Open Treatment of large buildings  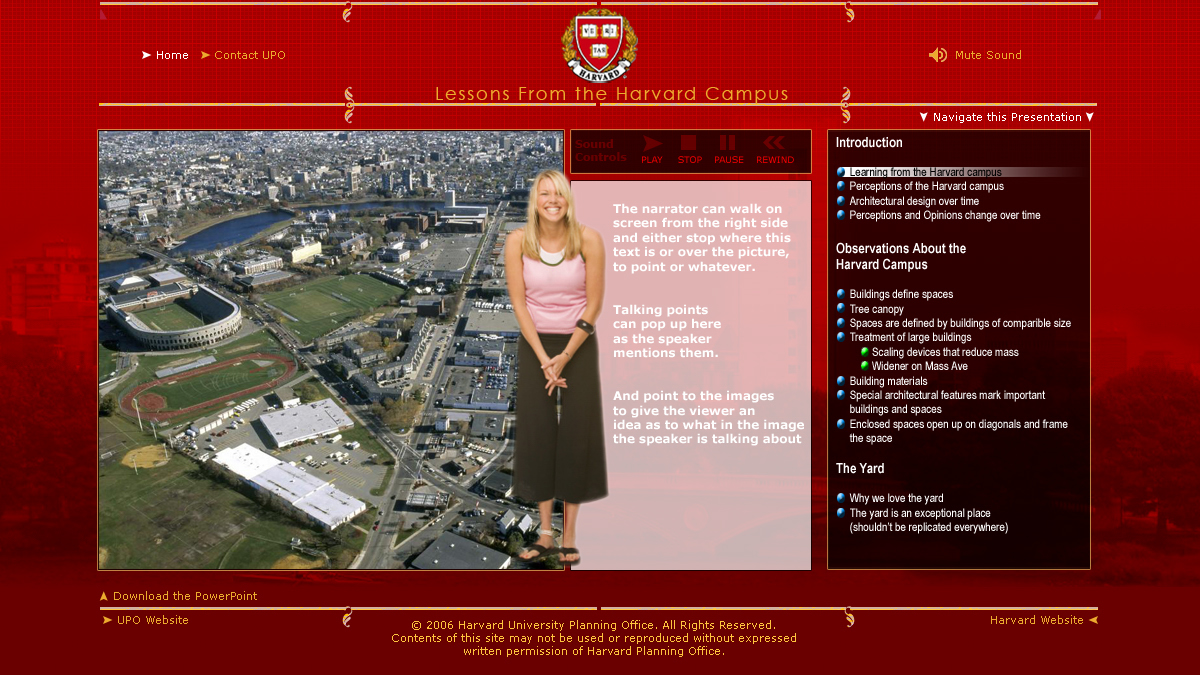pyautogui.click(x=910, y=337)
